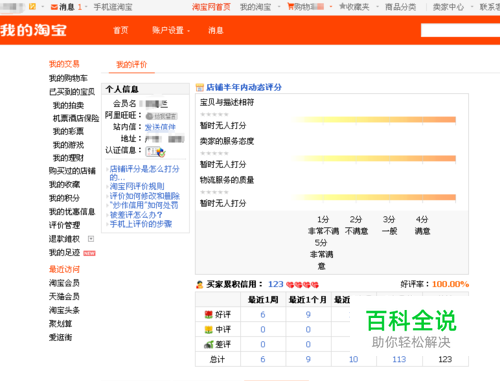Expand the 退款维权 plus toggle

click(x=91, y=239)
